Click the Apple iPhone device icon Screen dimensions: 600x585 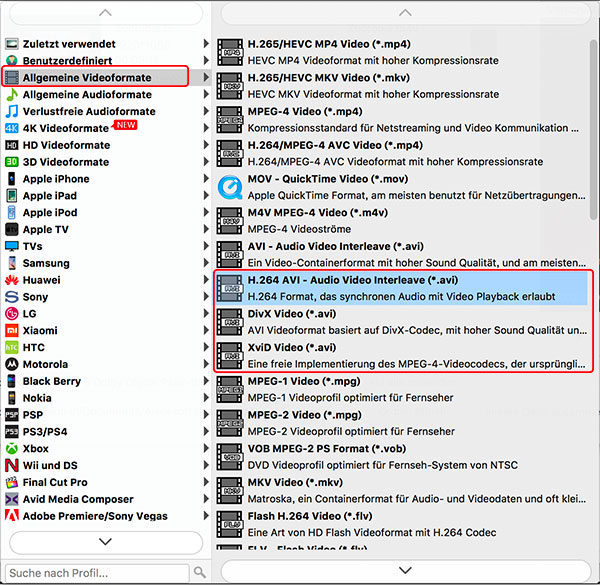[12, 178]
